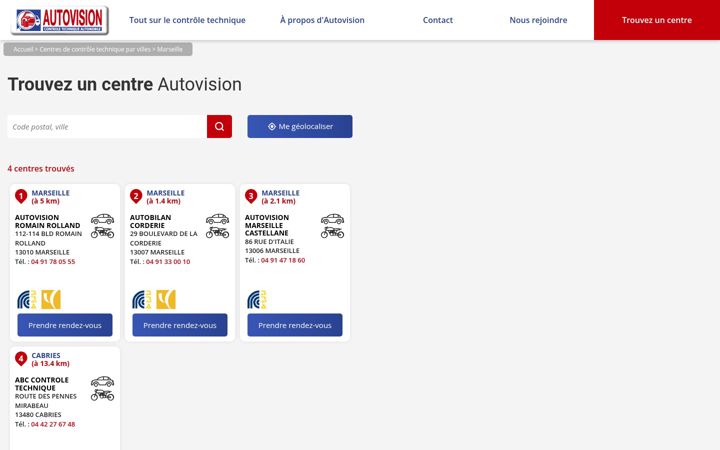Click the red search magnifier button

coord(219,126)
